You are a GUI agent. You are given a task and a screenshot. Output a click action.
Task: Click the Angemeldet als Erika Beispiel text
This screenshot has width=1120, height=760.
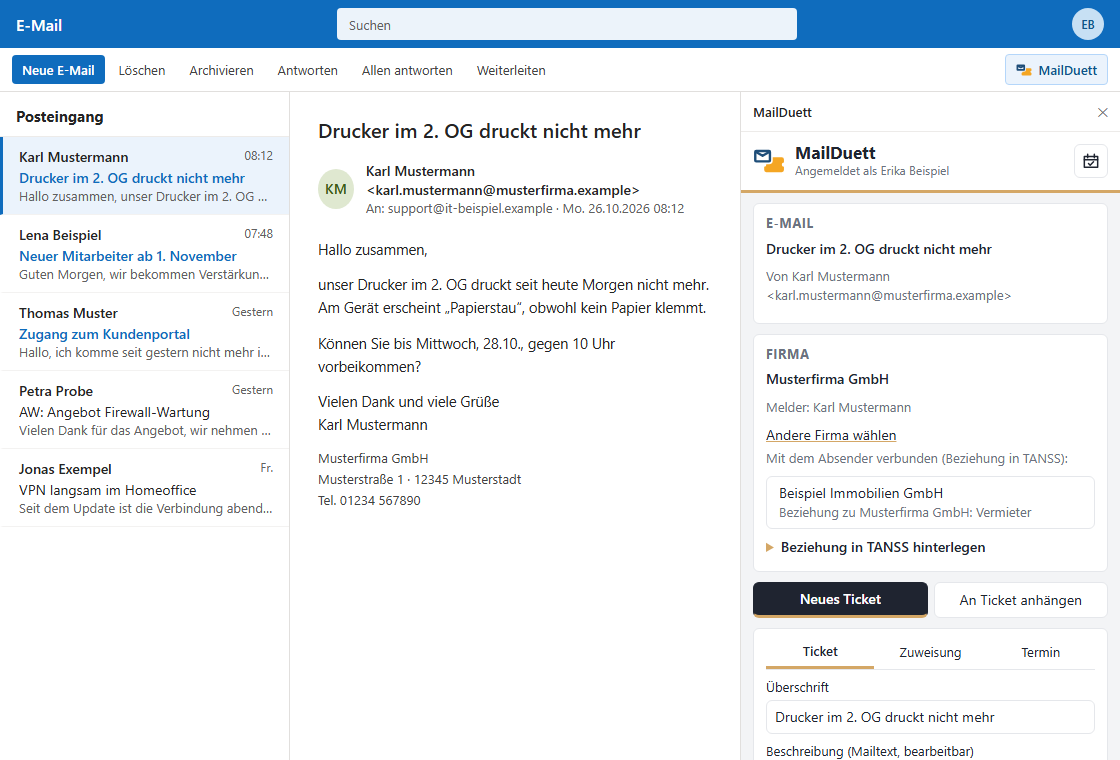click(871, 171)
